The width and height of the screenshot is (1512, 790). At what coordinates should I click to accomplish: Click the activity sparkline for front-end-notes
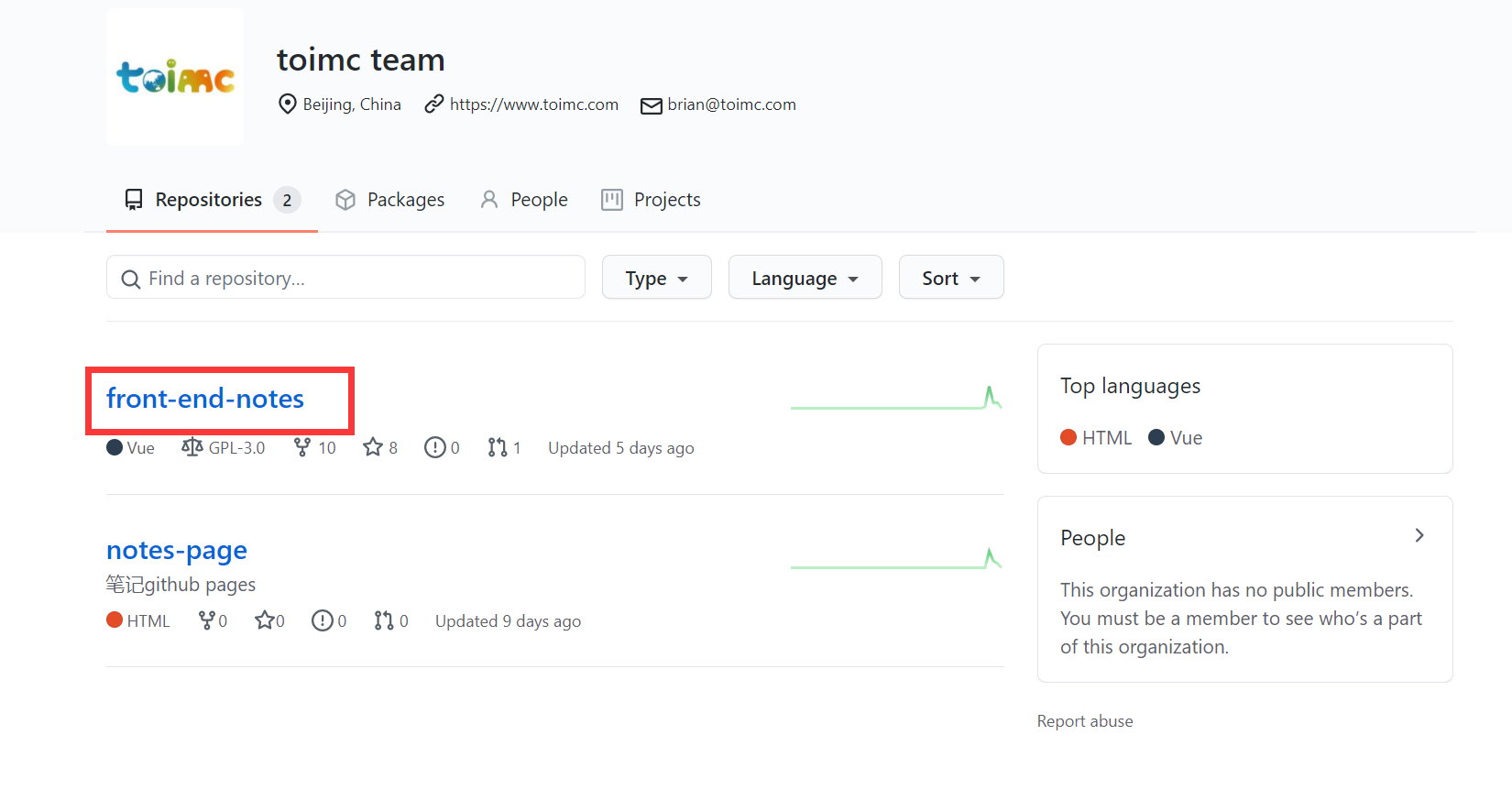pyautogui.click(x=896, y=398)
